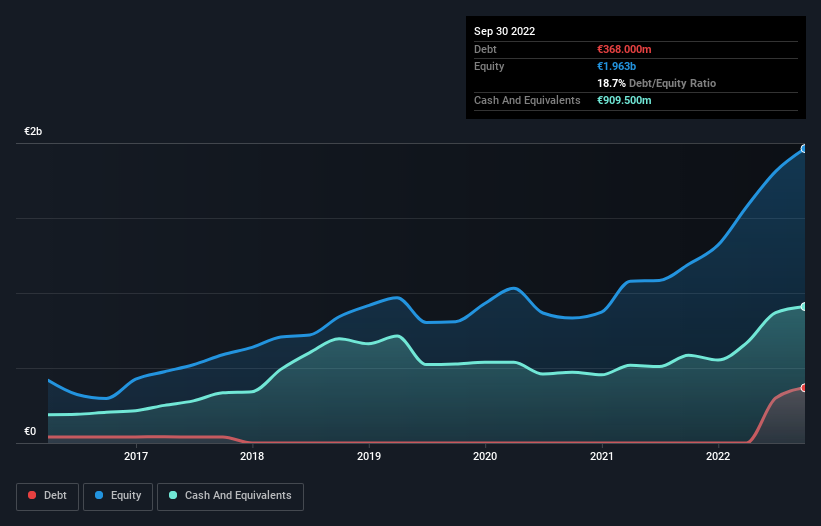Click the €368.000m debt value in tooltip
This screenshot has width=821, height=526.
624,49
